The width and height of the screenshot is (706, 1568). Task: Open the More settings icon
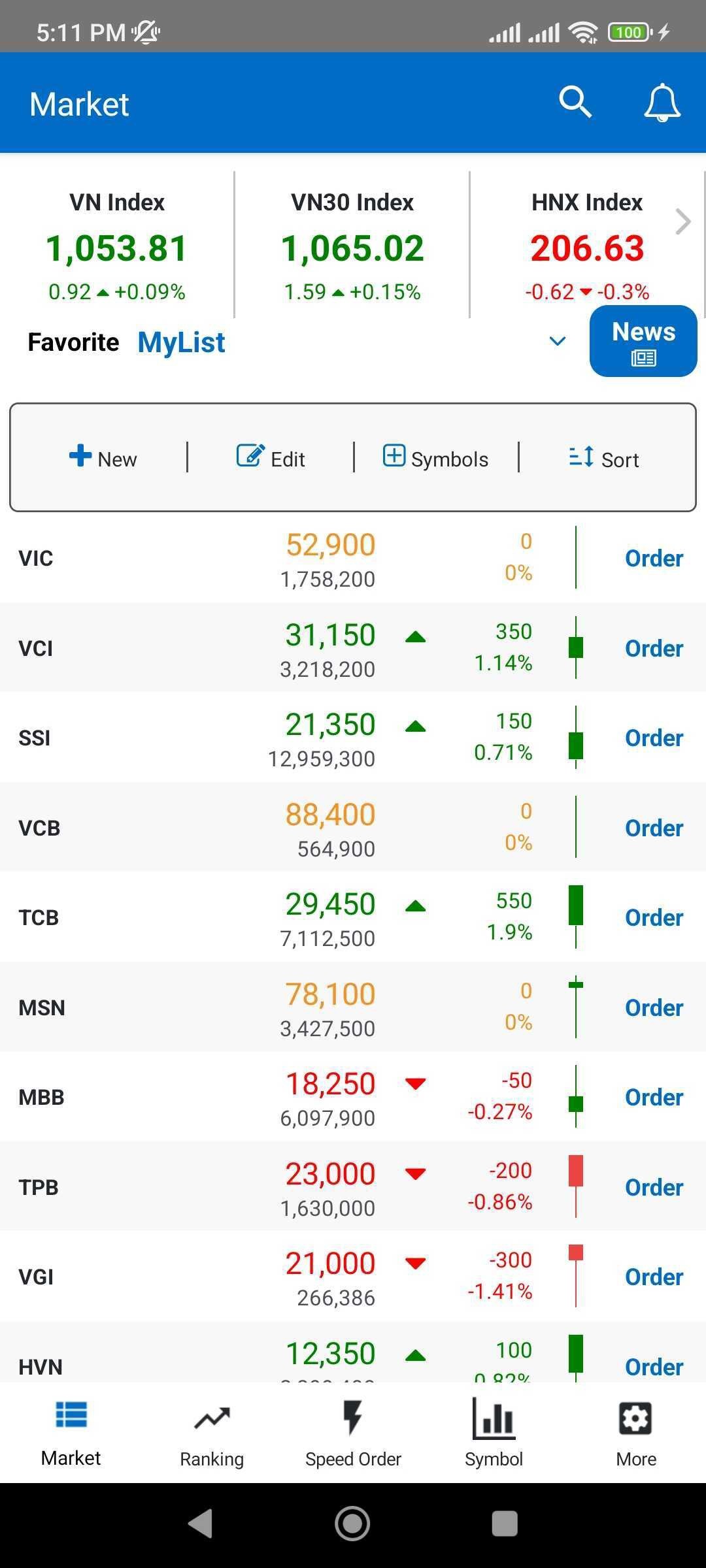coord(635,1419)
